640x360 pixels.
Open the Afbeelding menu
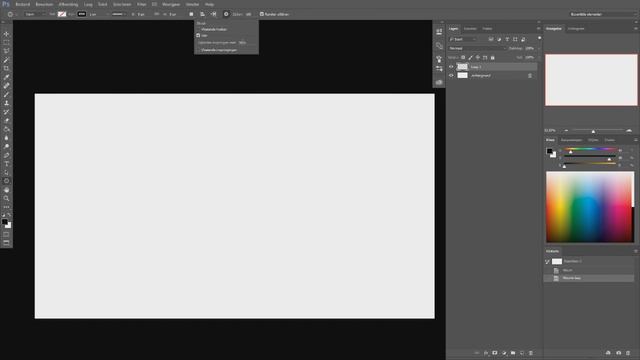pyautogui.click(x=68, y=4)
